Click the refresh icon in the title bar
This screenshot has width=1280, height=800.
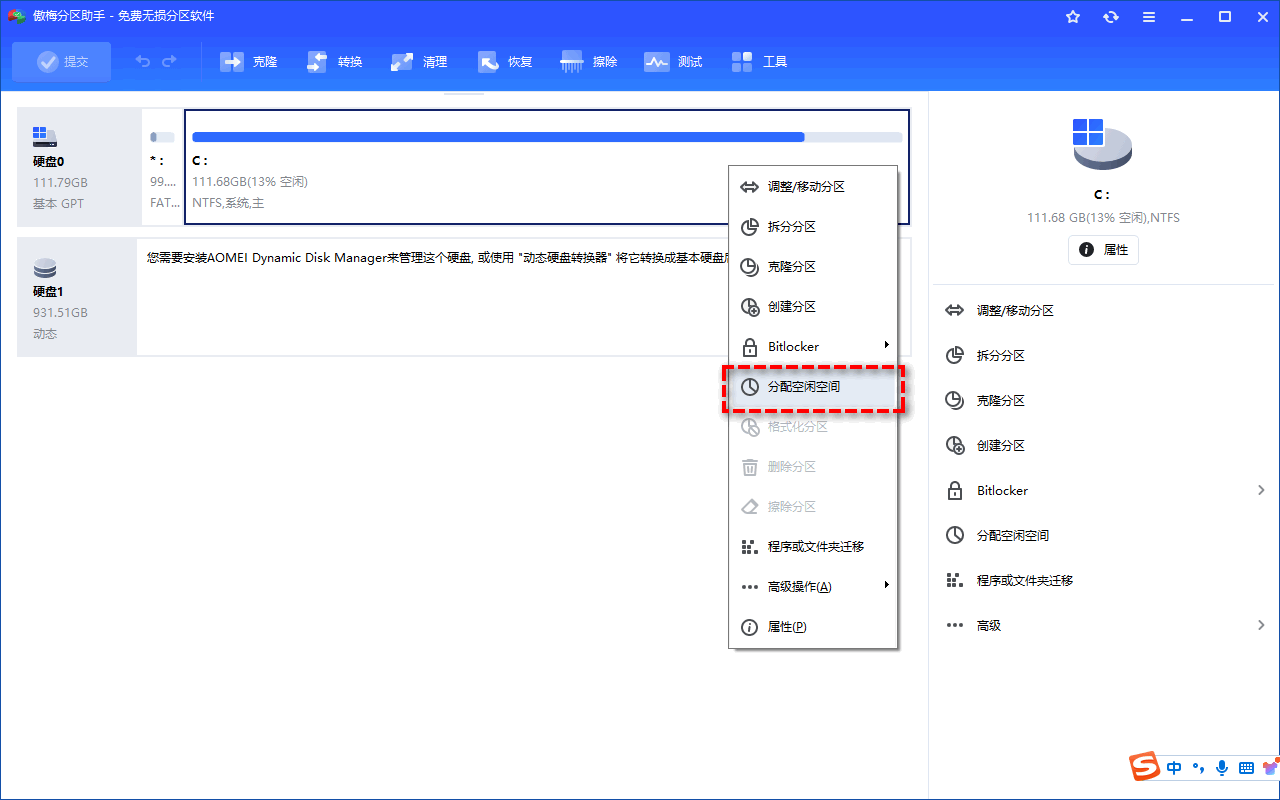point(1111,17)
